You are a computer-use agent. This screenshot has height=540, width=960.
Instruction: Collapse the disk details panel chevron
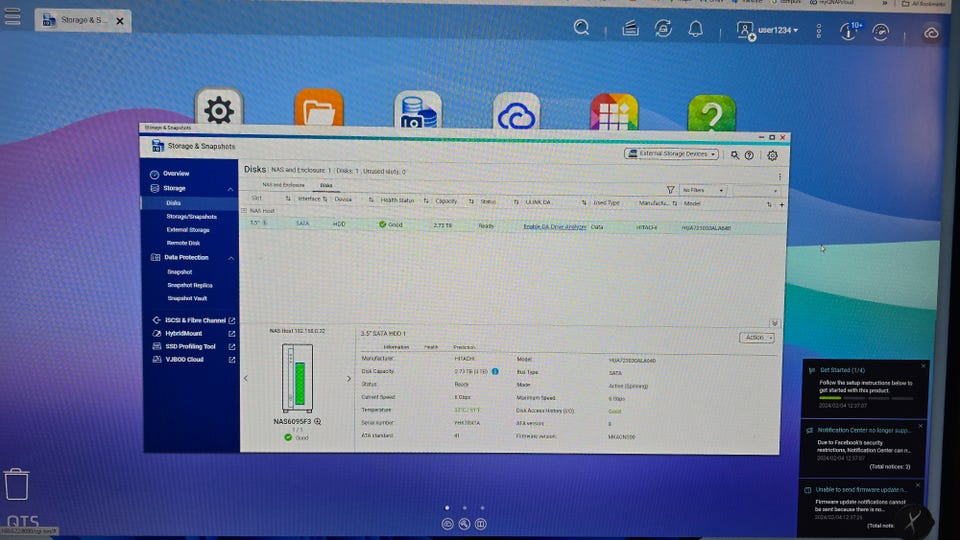pos(774,323)
